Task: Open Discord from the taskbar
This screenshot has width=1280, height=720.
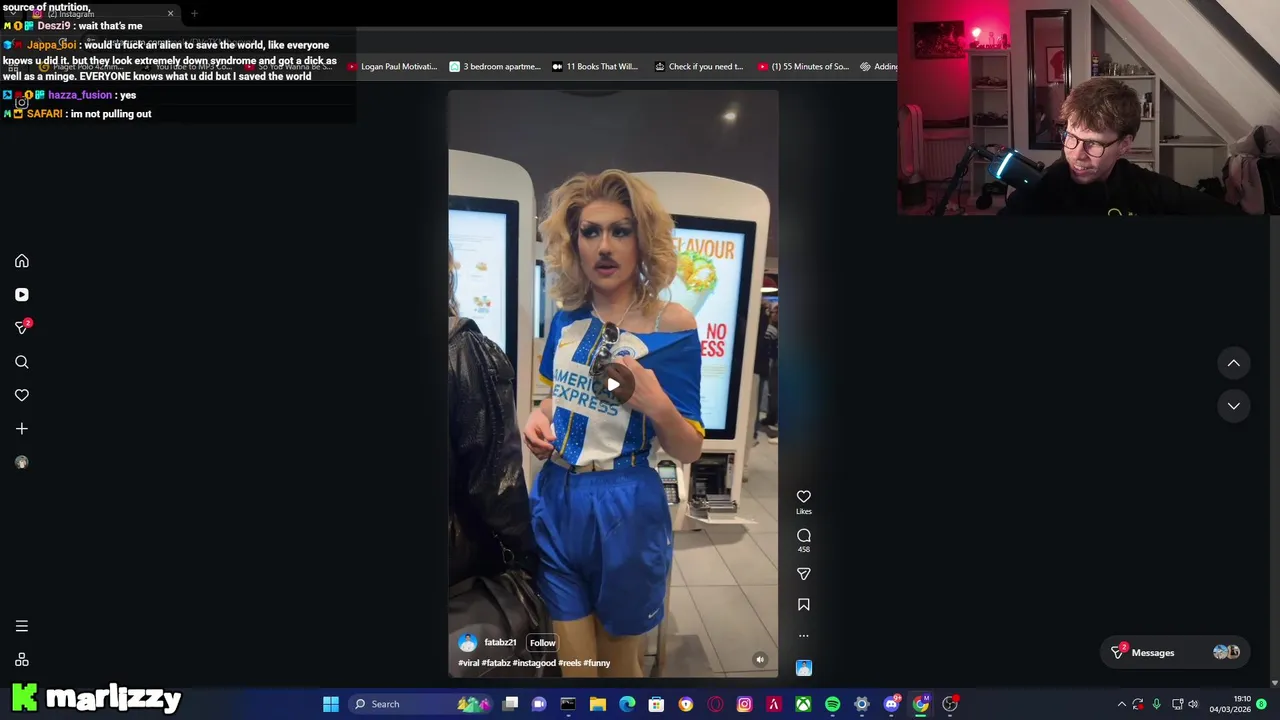Action: 891,704
